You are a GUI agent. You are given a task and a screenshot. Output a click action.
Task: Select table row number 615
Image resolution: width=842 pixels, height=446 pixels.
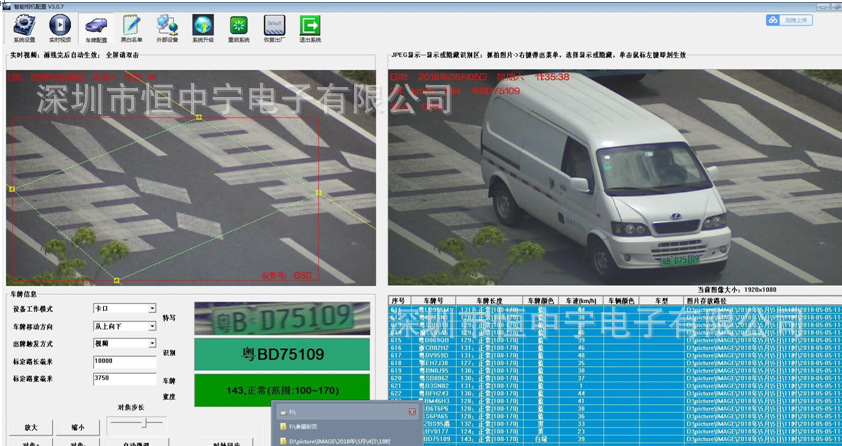pos(615,340)
